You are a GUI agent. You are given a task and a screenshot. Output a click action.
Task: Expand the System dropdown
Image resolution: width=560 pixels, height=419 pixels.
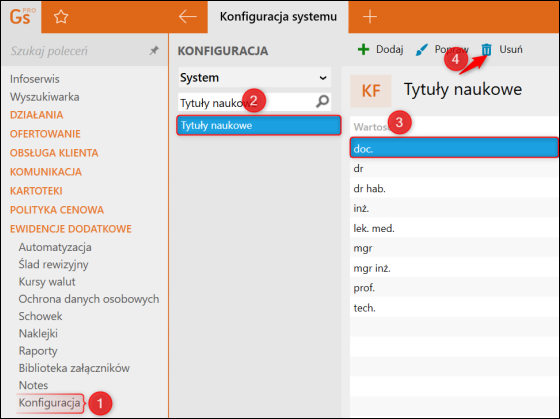coord(255,78)
